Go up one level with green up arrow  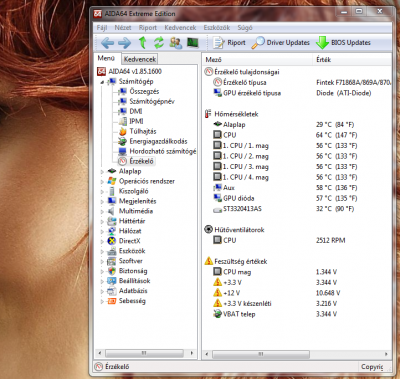click(143, 43)
